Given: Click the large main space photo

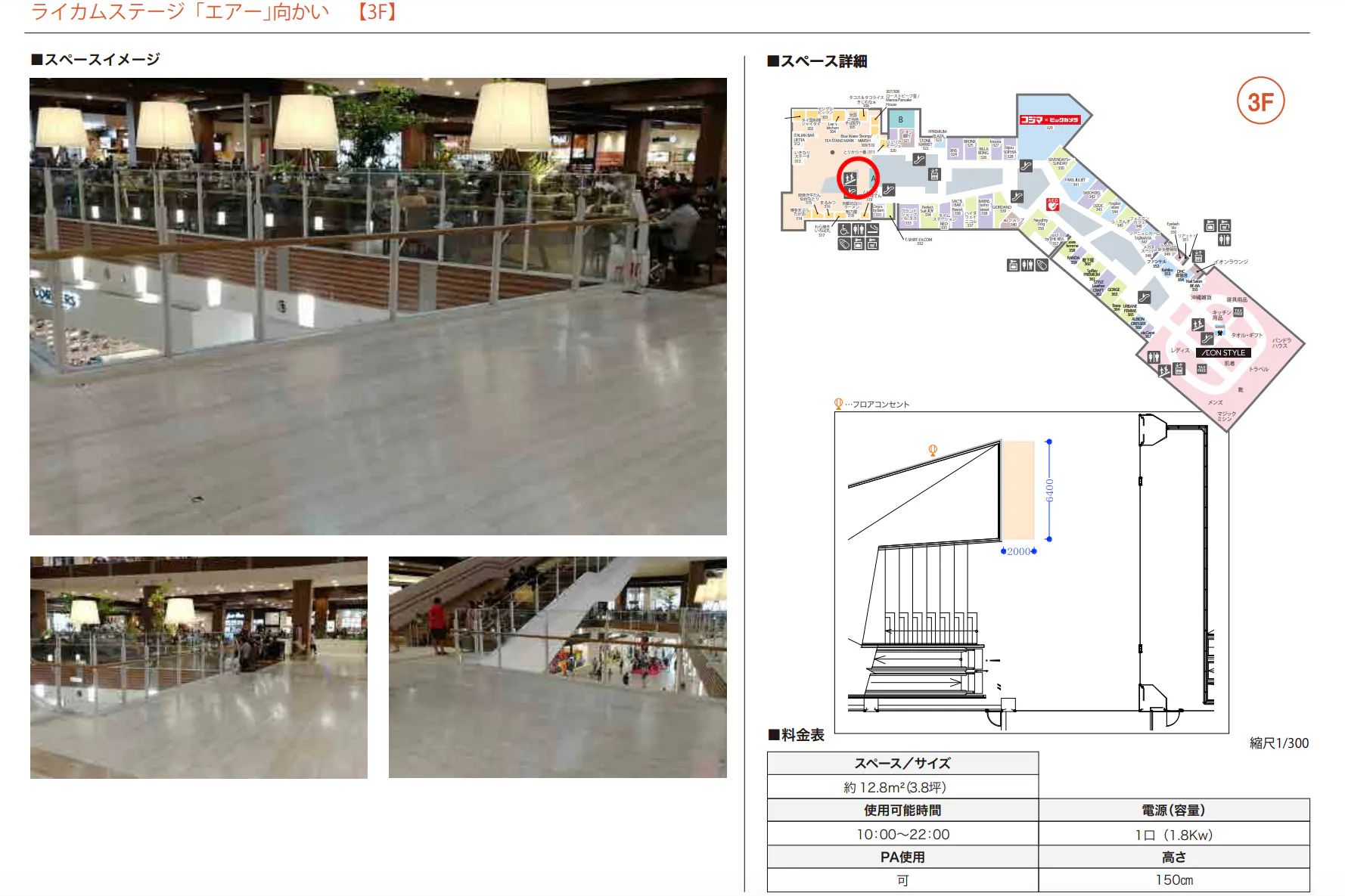Looking at the screenshot, I should [377, 306].
